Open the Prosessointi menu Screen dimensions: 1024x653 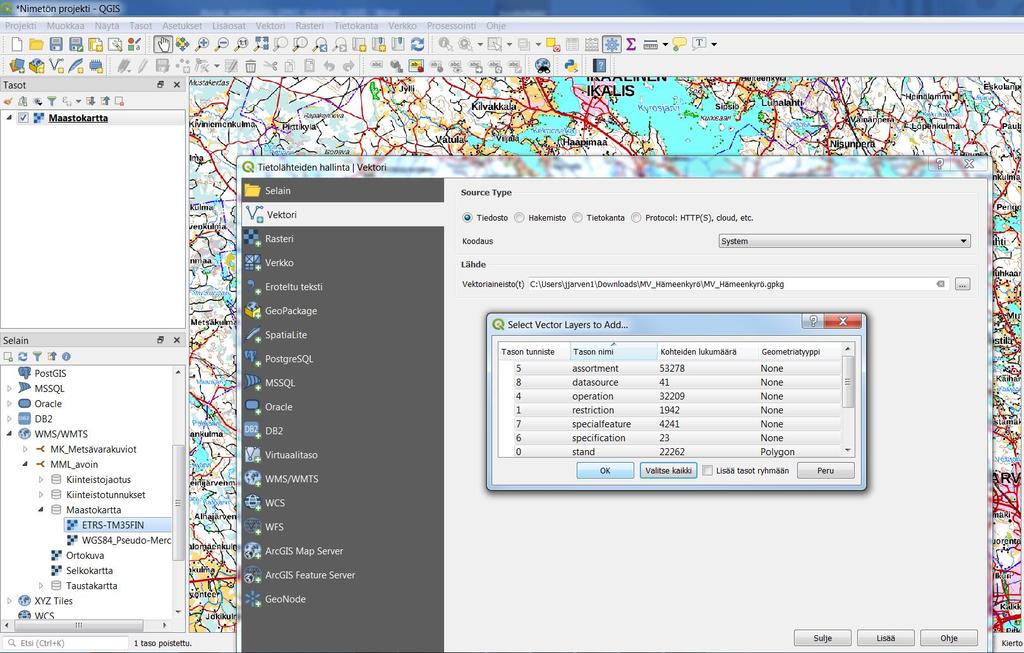pyautogui.click(x=451, y=25)
